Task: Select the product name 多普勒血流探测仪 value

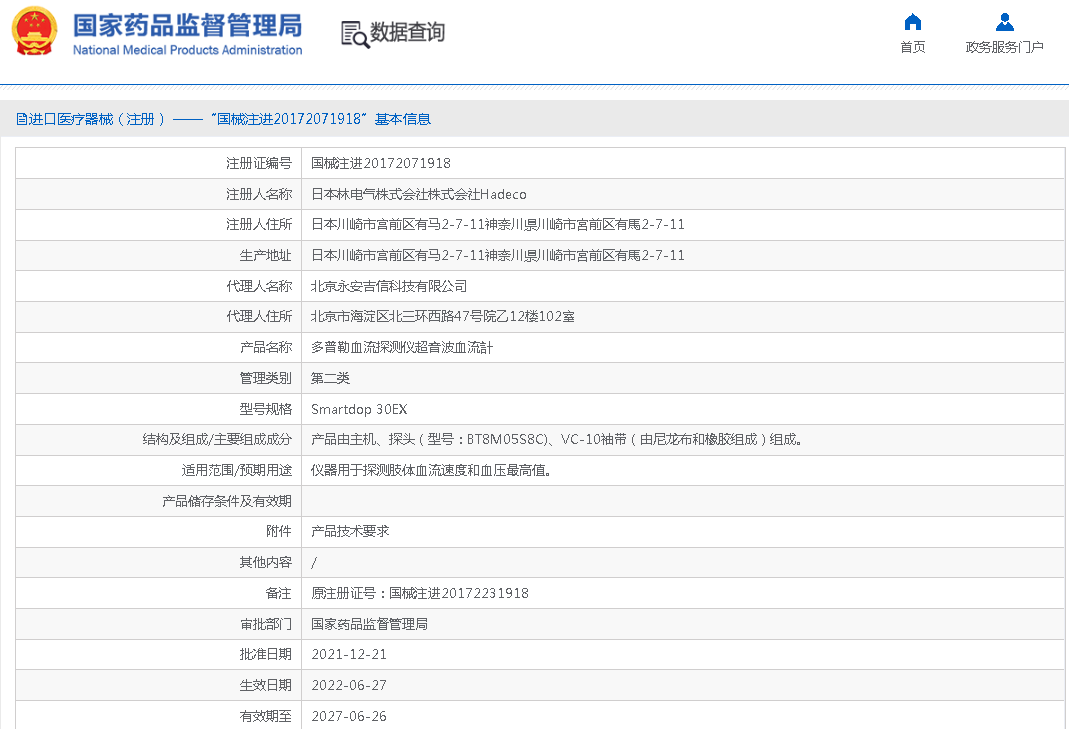Action: [x=402, y=347]
